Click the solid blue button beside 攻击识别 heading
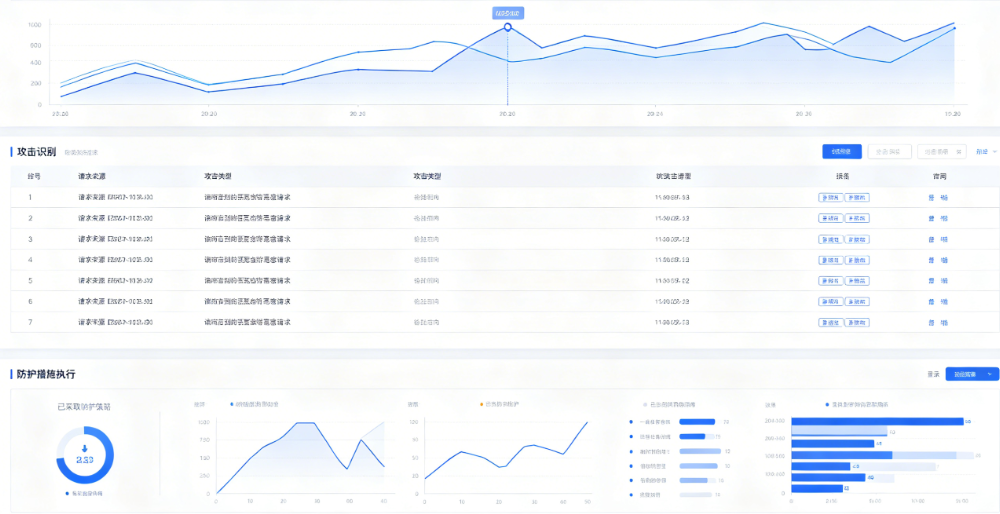The height and width of the screenshot is (514, 1000). point(842,152)
